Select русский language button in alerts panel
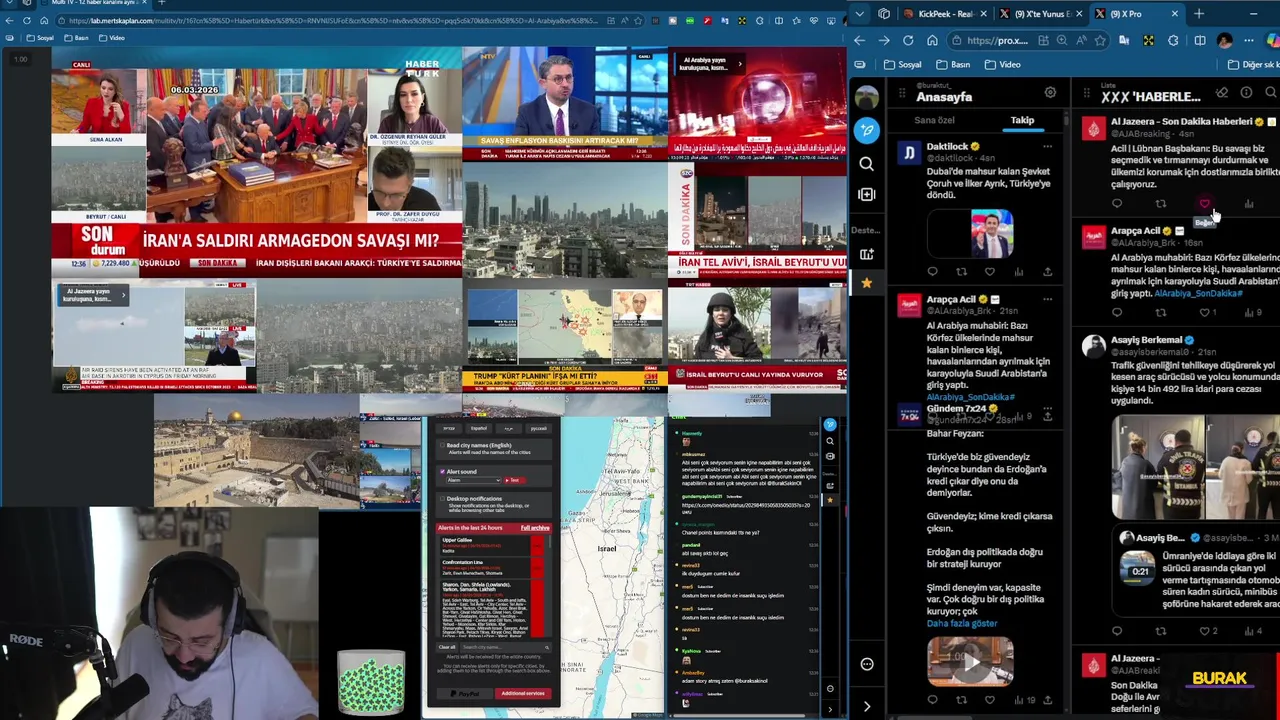The height and width of the screenshot is (720, 1280). [539, 428]
